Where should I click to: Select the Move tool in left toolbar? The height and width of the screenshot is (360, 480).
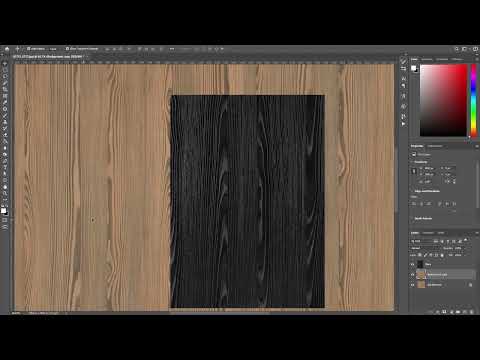tap(5, 63)
